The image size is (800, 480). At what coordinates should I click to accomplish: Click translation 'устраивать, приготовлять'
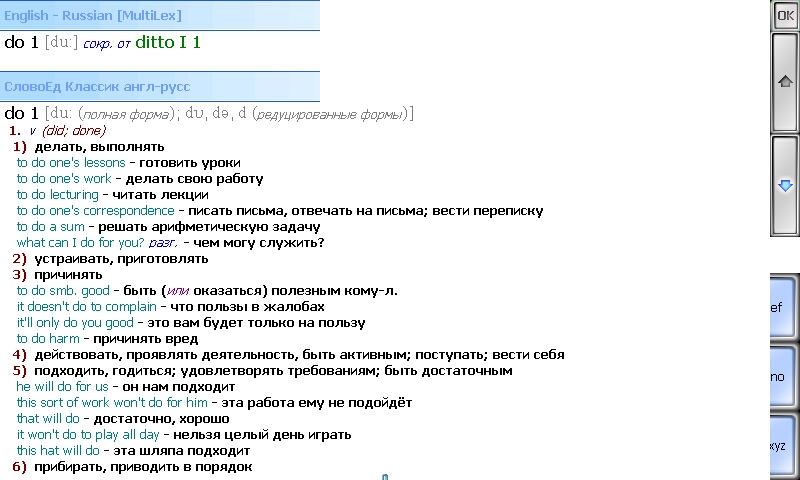pos(121,259)
